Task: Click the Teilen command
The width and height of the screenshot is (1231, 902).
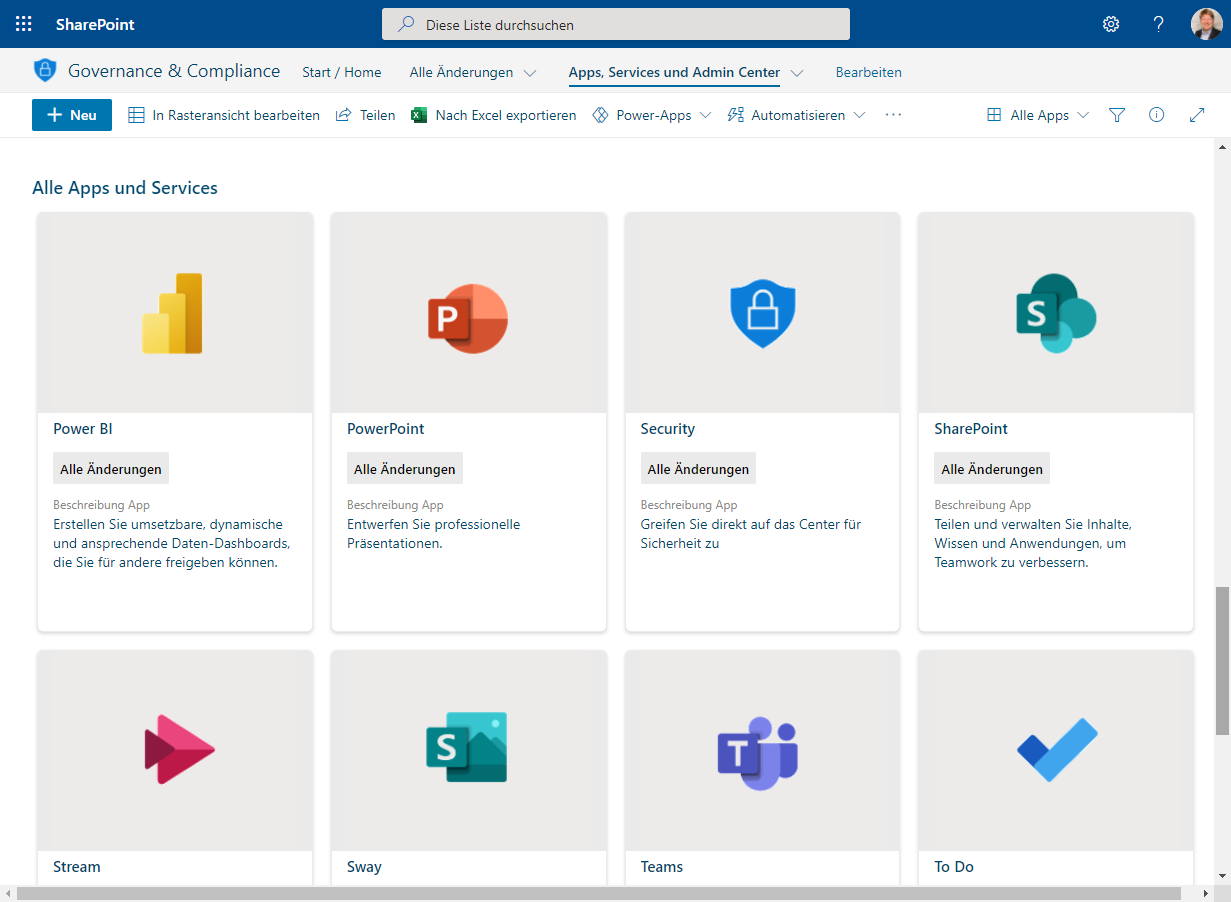Action: coord(365,115)
